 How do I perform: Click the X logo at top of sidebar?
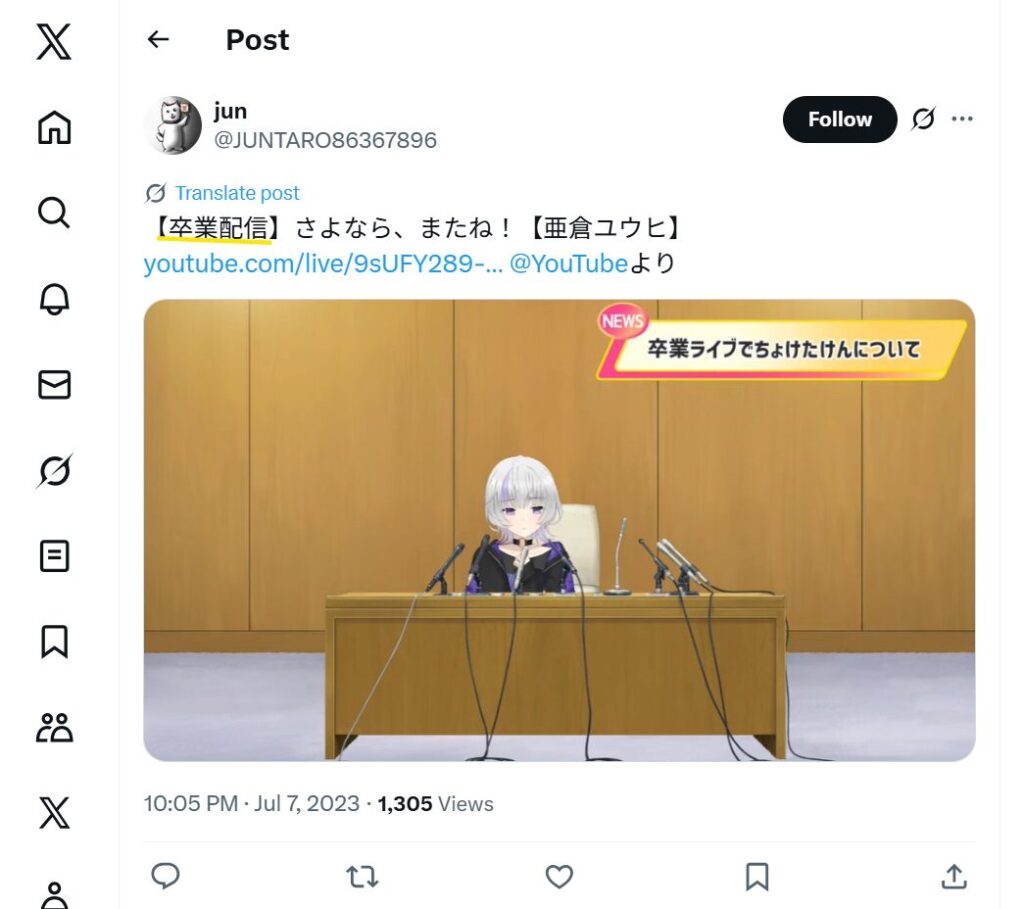(x=54, y=42)
